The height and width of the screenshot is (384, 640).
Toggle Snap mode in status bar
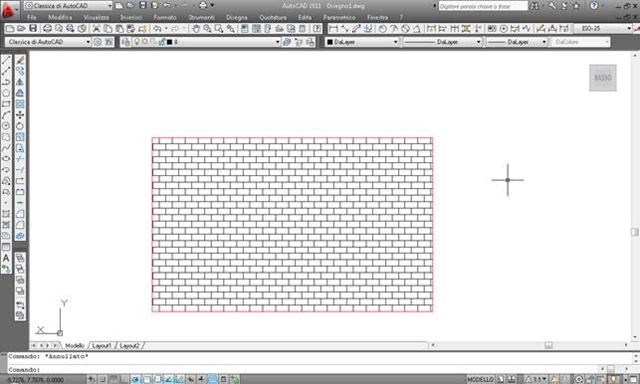(102, 380)
